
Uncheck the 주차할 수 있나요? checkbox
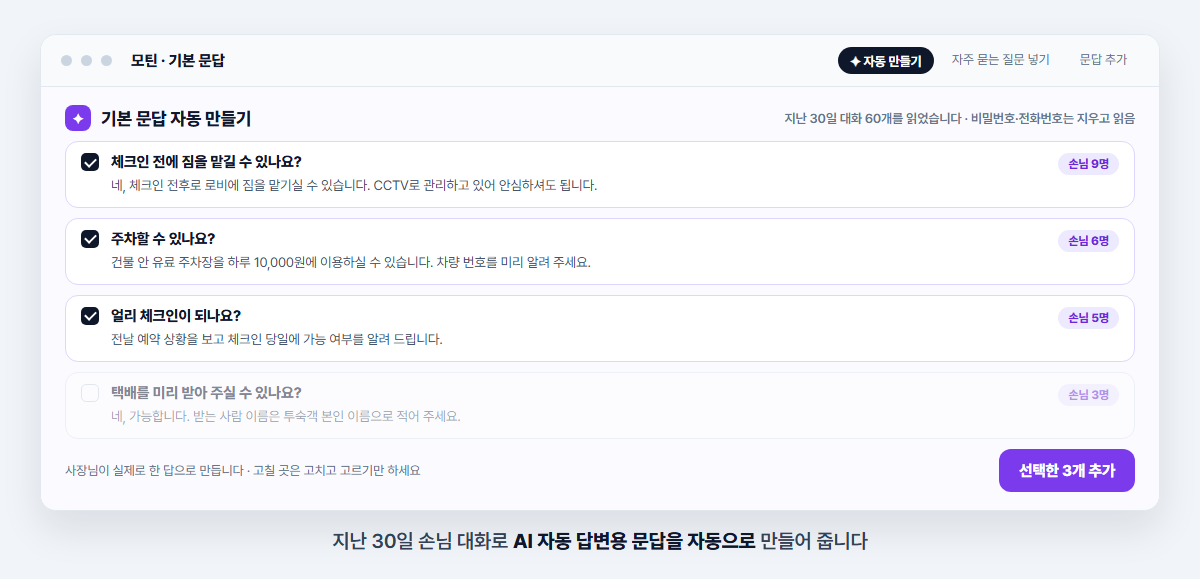click(90, 239)
